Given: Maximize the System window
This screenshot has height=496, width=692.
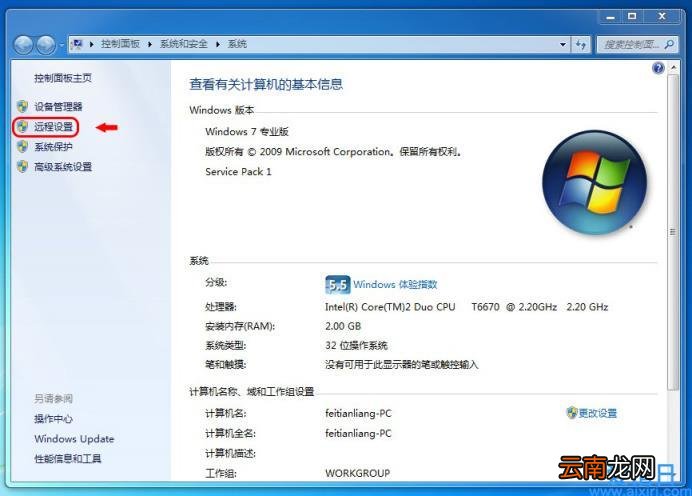Looking at the screenshot, I should (x=632, y=17).
